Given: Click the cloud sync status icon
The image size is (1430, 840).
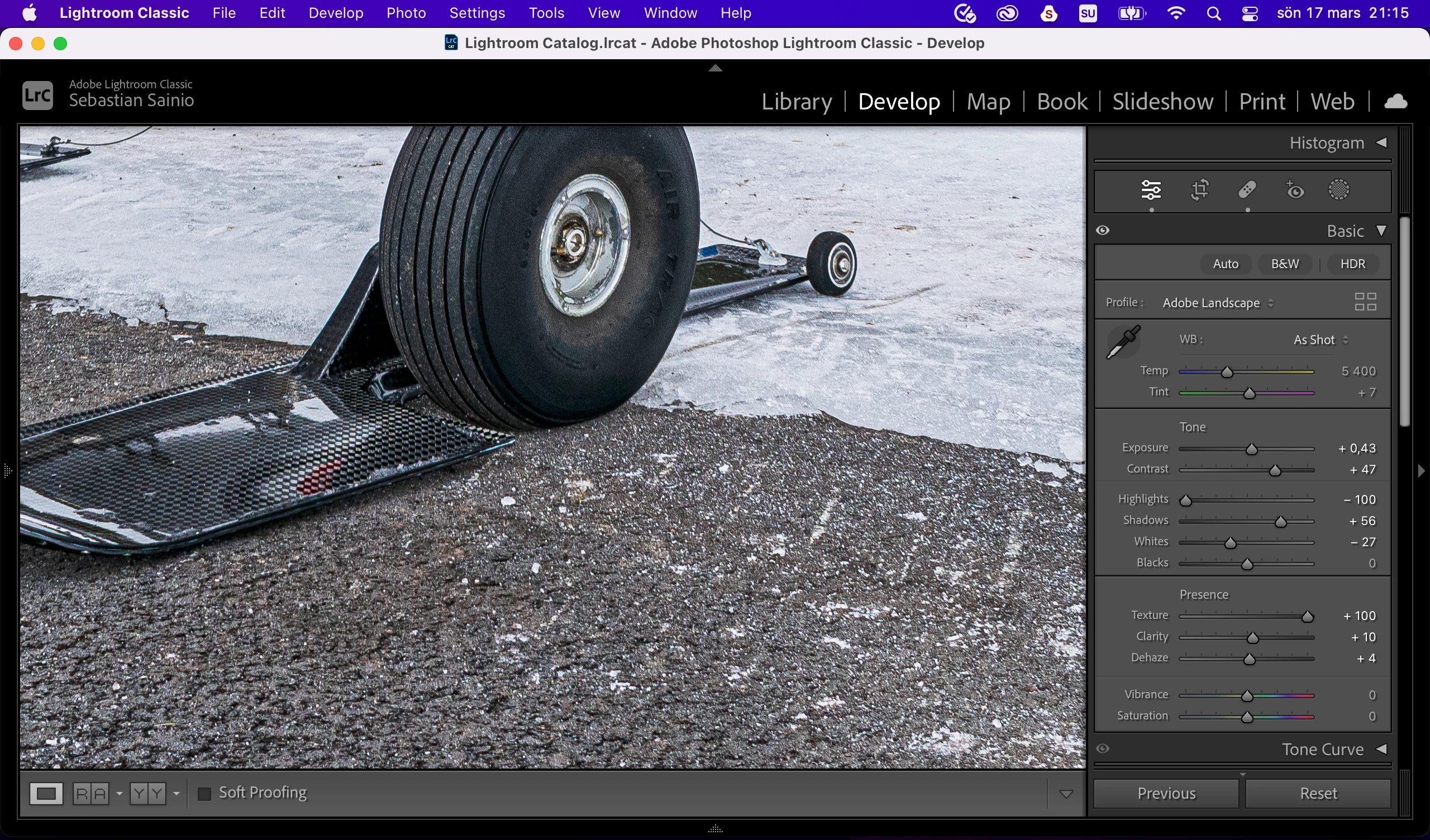Looking at the screenshot, I should (x=1395, y=102).
